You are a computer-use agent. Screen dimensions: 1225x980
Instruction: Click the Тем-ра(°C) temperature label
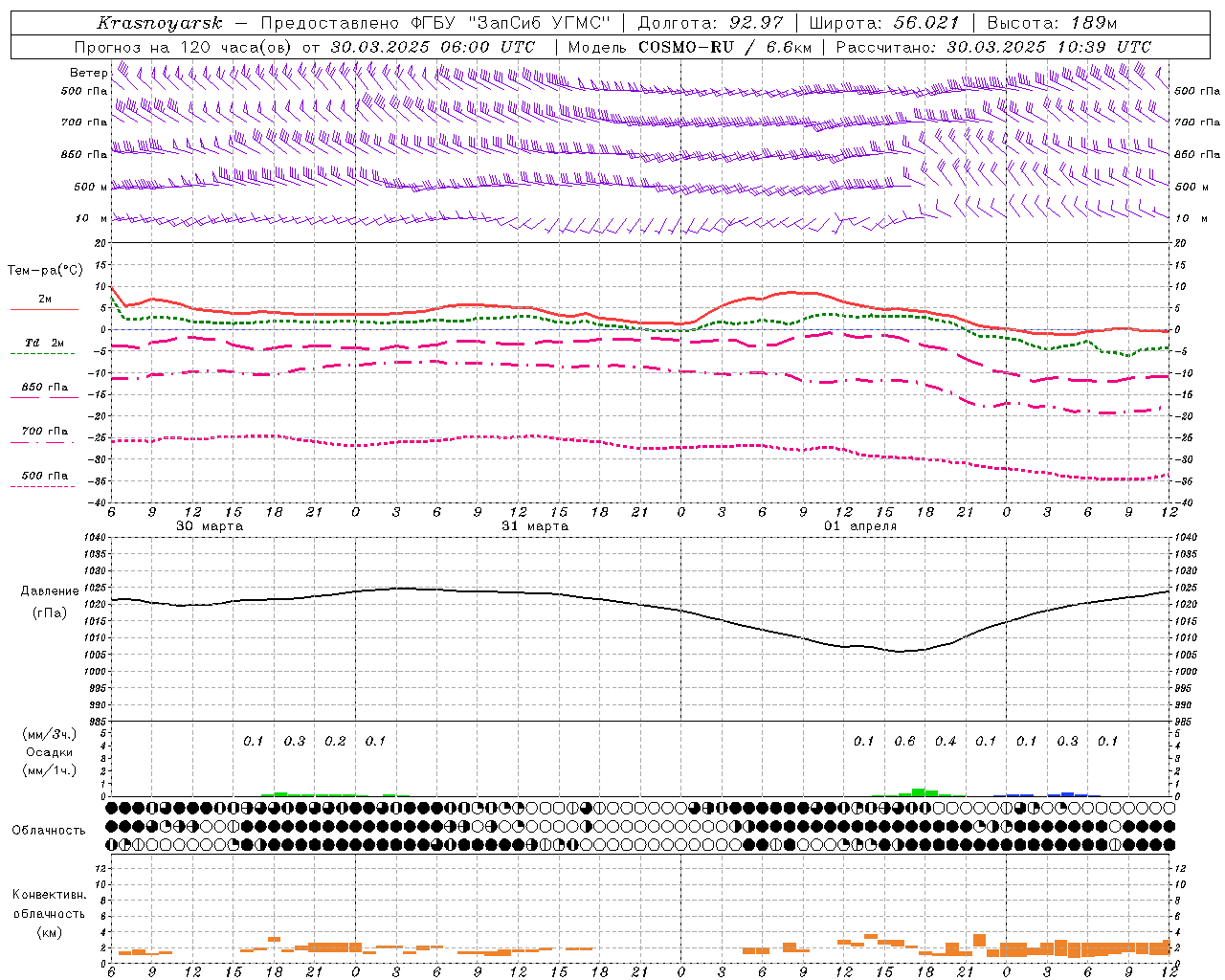click(45, 271)
